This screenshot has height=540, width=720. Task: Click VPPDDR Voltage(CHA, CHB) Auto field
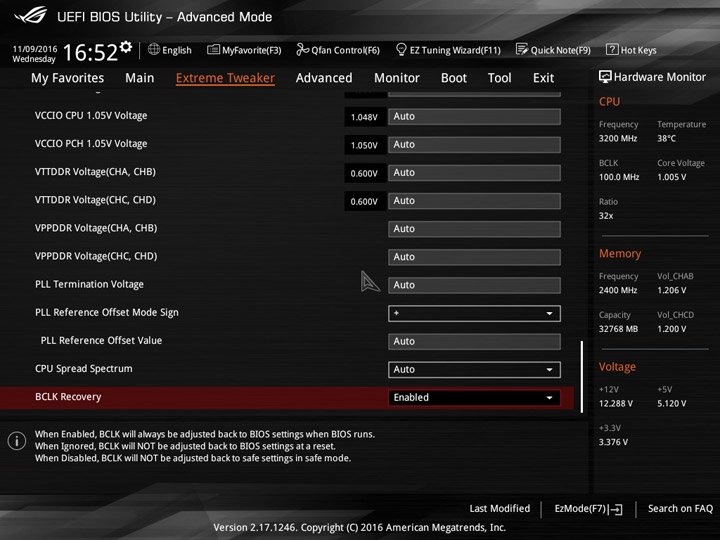pyautogui.click(x=474, y=229)
